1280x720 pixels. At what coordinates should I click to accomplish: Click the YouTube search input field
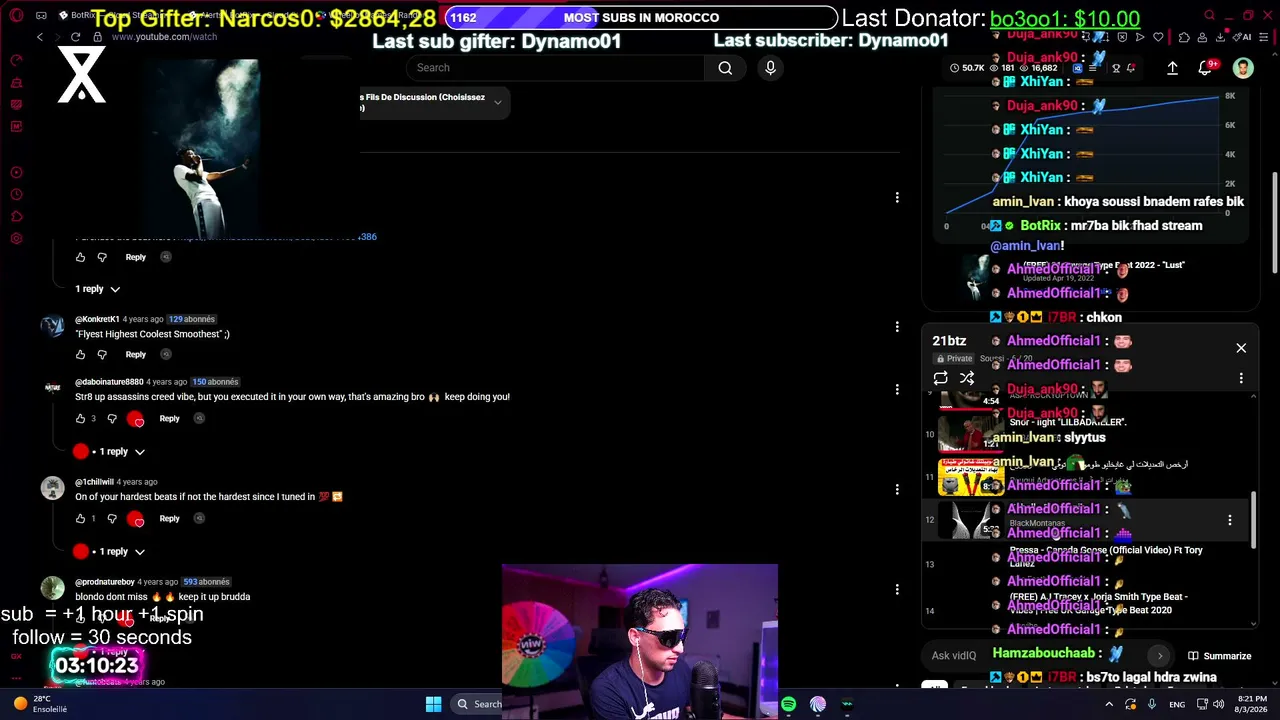[555, 68]
